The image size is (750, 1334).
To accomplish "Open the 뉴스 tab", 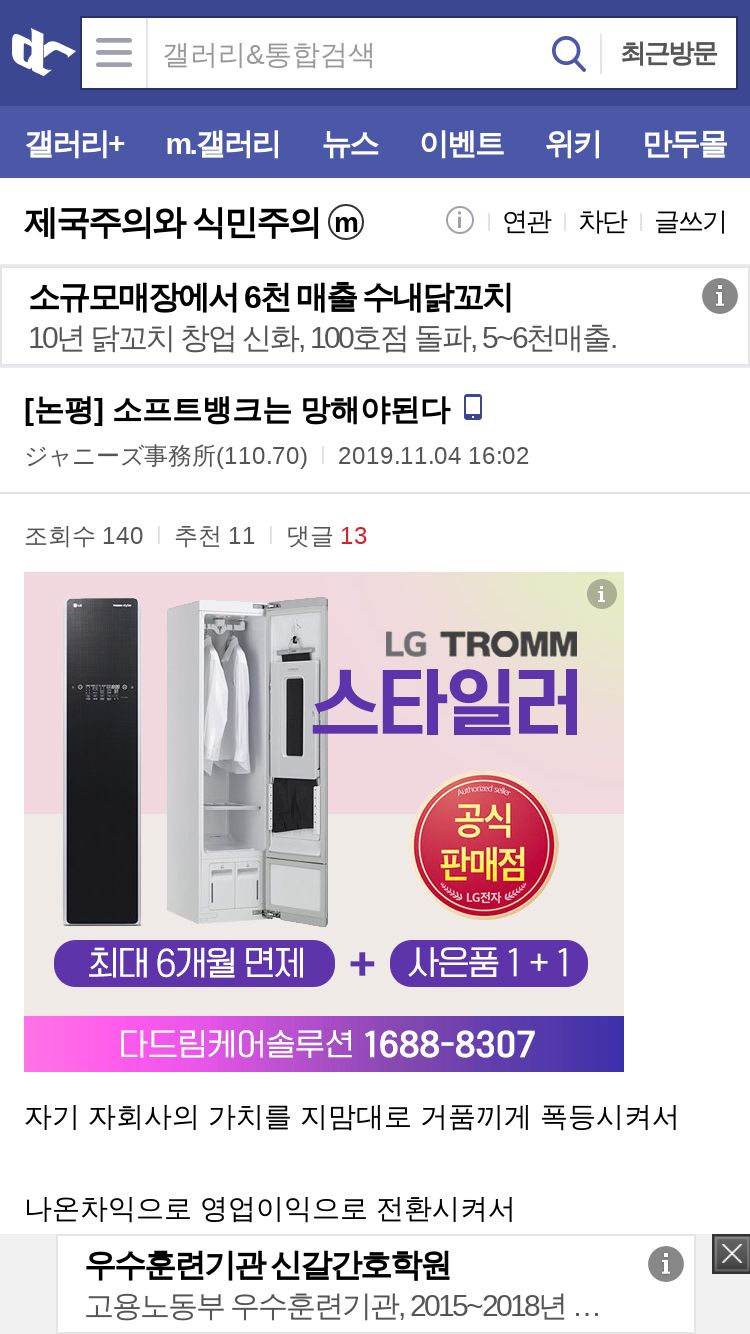I will click(350, 144).
